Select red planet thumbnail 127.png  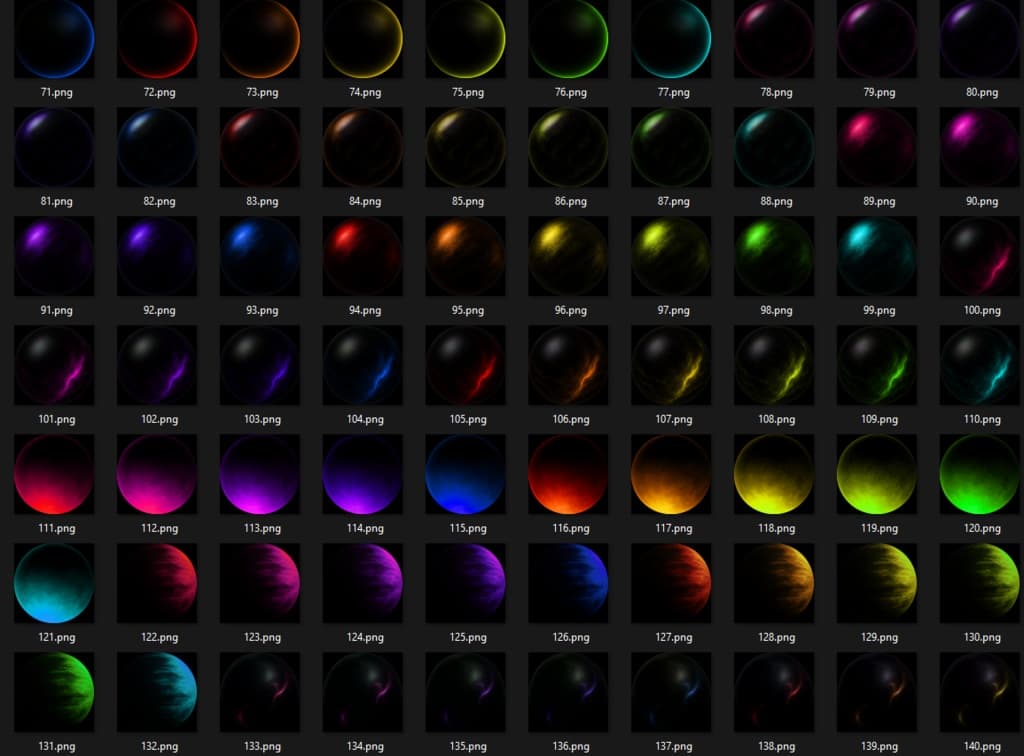pos(671,583)
